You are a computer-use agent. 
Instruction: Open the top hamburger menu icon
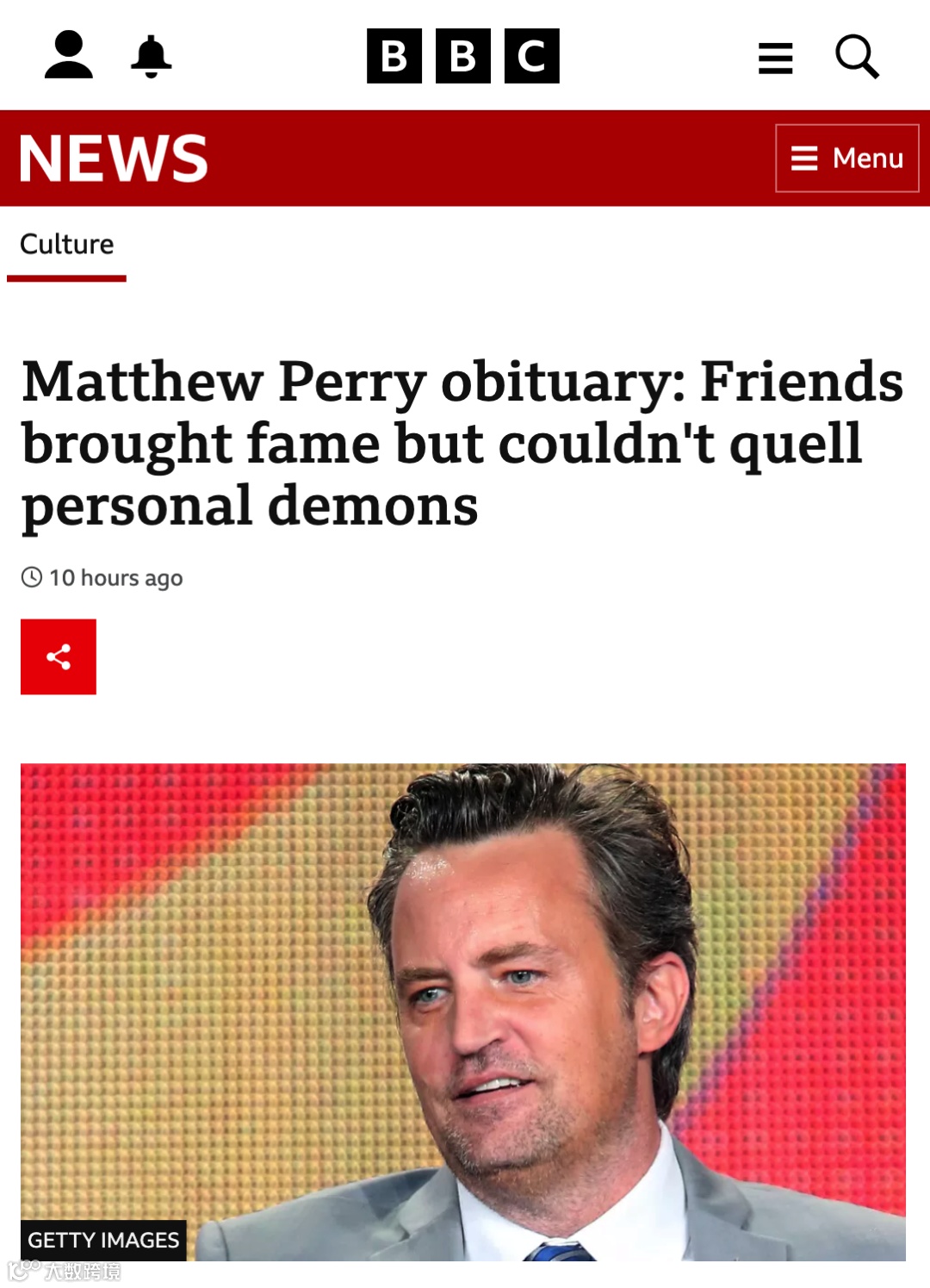pyautogui.click(x=775, y=58)
